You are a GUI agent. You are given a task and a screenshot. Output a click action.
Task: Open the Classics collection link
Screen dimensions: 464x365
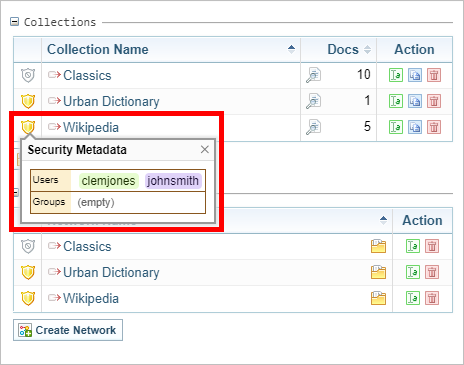point(87,75)
